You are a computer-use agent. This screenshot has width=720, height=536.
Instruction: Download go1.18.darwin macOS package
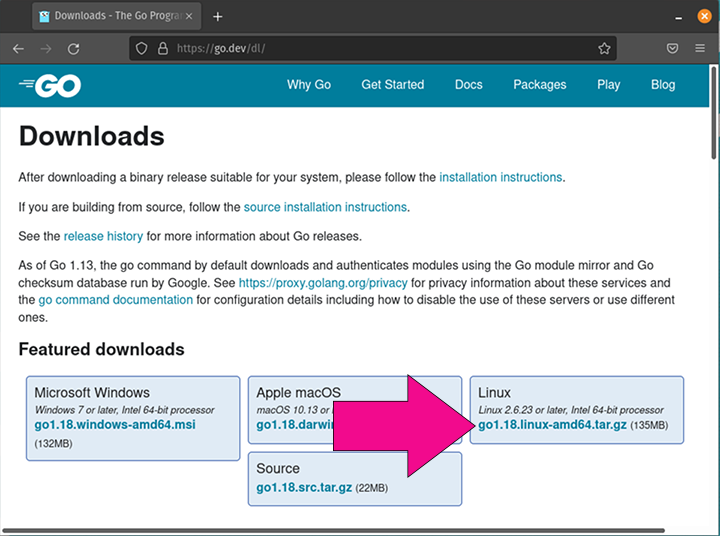(295, 424)
